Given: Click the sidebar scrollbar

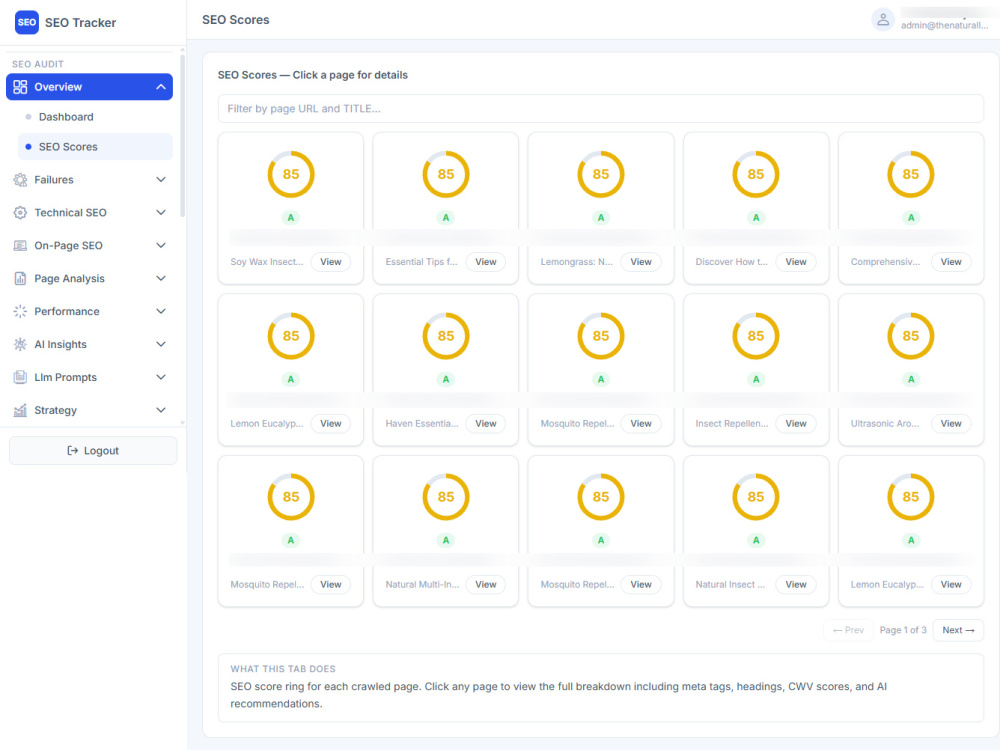Looking at the screenshot, I should coord(182,135).
